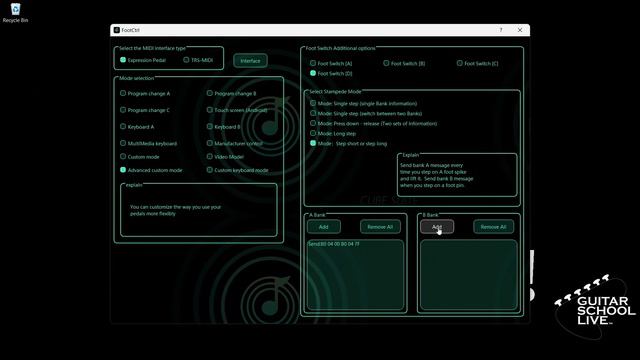This screenshot has height=360, width=640.
Task: Select Video Model option
Action: click(x=225, y=157)
